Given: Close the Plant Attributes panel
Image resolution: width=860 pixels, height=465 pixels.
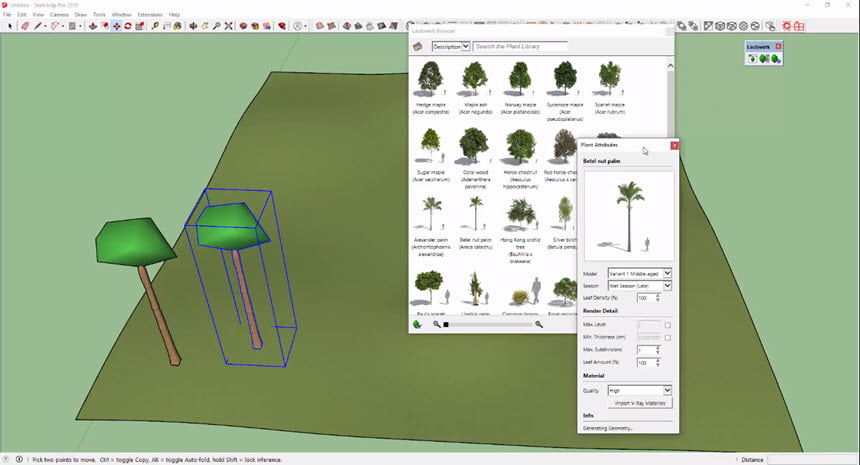Looking at the screenshot, I should (674, 145).
